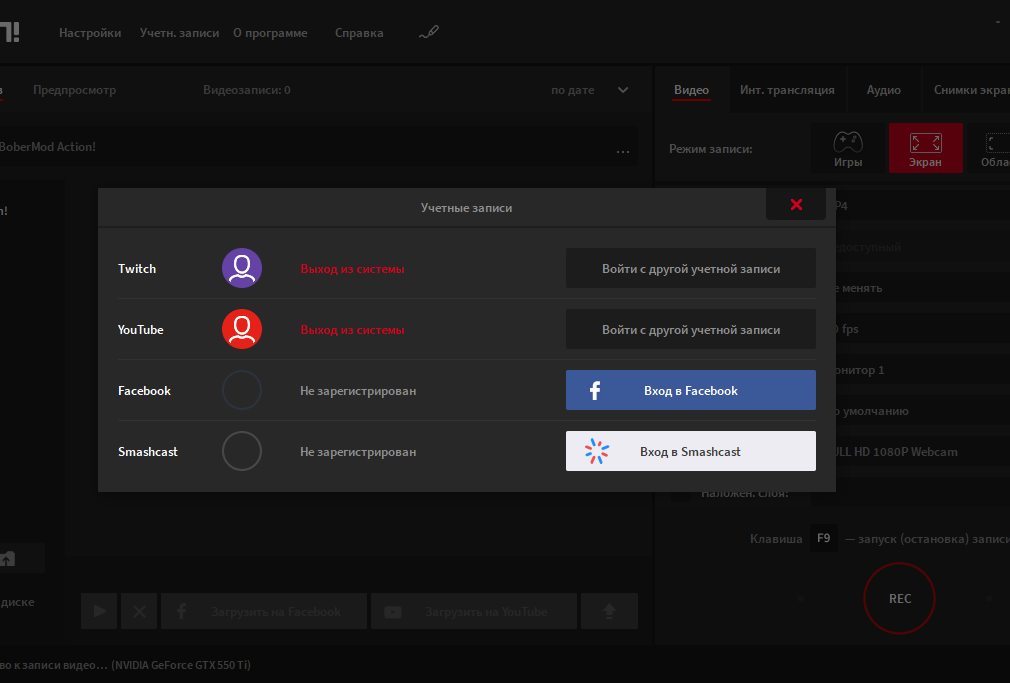Log out of Twitch via Выход из системы
The width and height of the screenshot is (1010, 683).
[x=352, y=269]
